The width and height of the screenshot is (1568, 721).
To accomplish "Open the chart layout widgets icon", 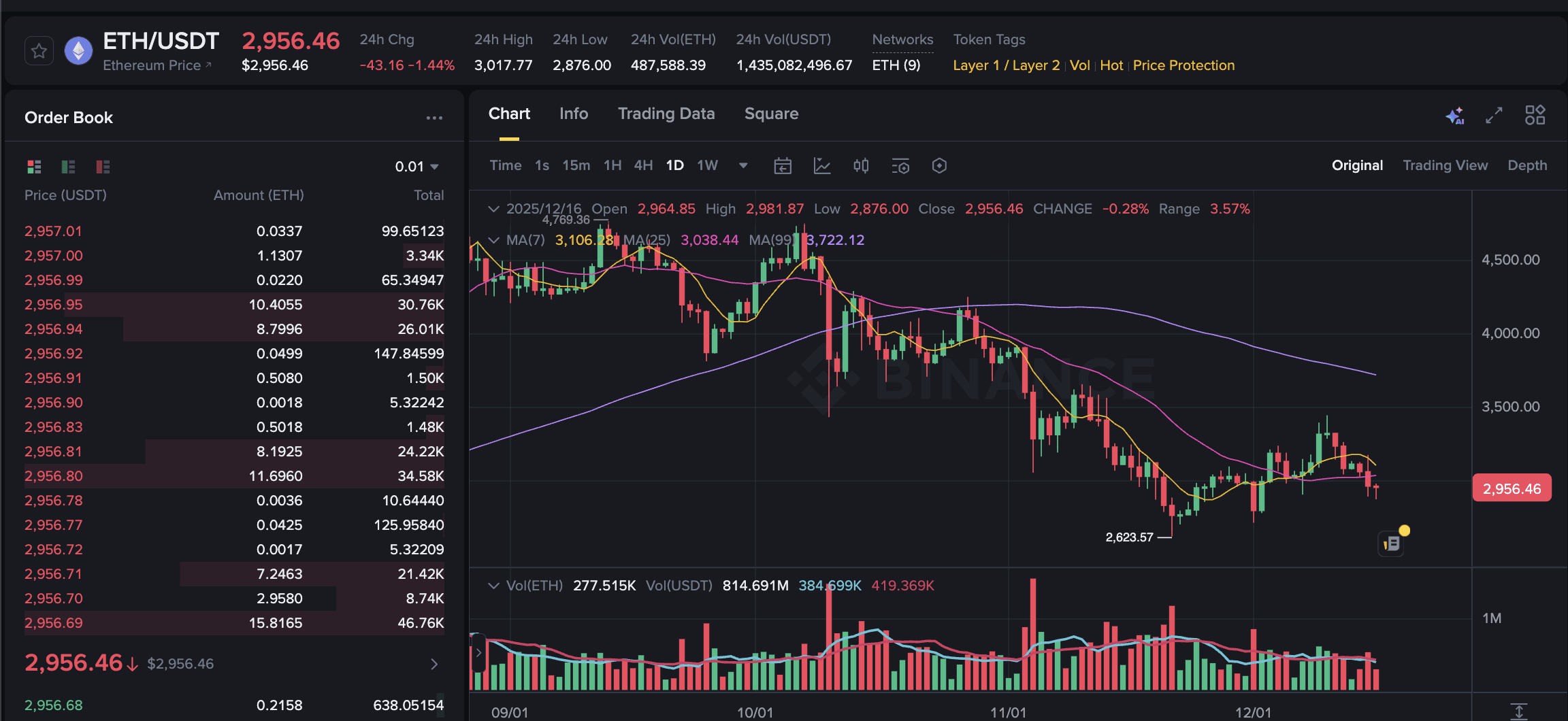I will (x=1536, y=116).
